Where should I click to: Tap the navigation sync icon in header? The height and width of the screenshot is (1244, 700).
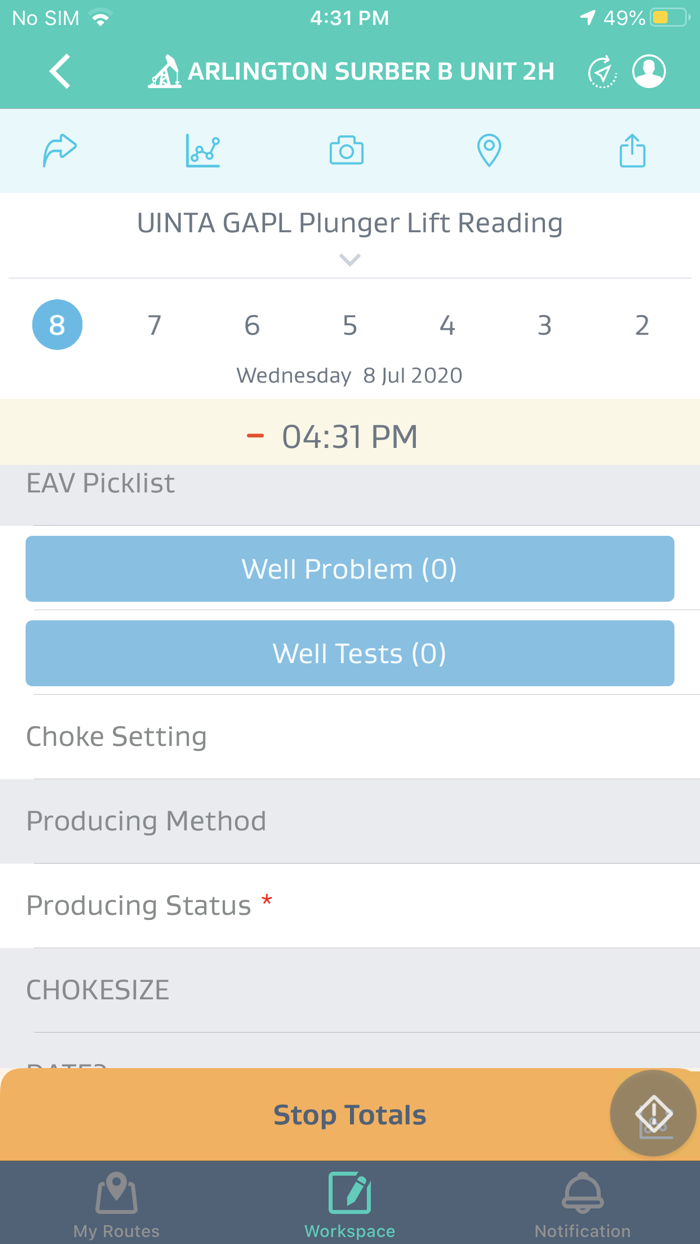pyautogui.click(x=602, y=72)
